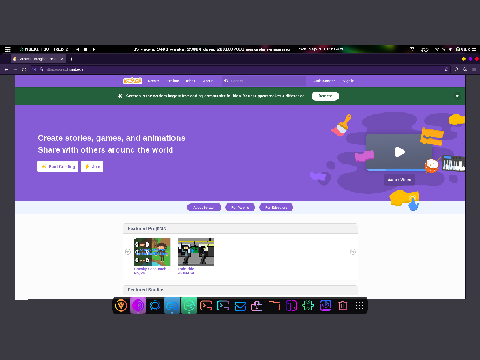Screen dimensions: 480x360
Task: Open a new browser tab
Action: (x=71, y=59)
